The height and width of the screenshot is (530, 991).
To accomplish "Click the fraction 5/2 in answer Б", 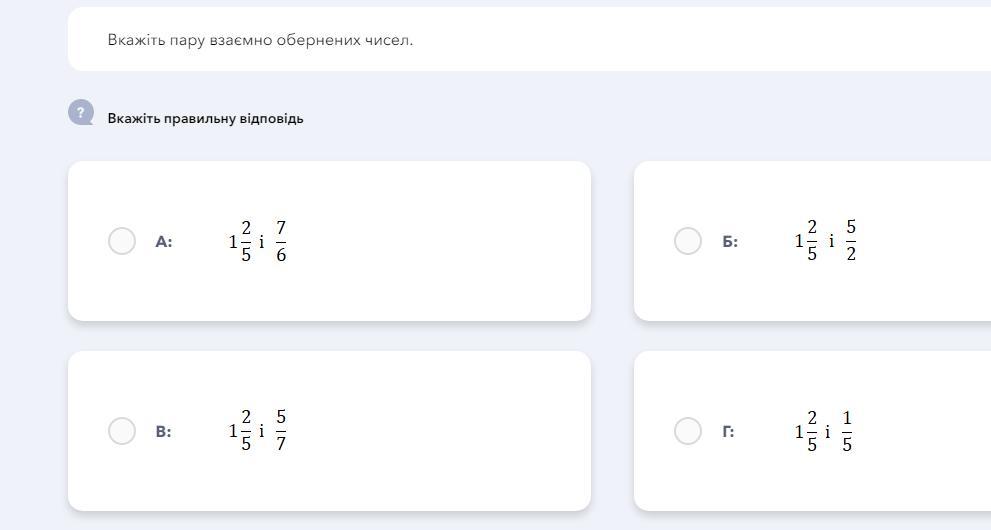I will pos(851,241).
